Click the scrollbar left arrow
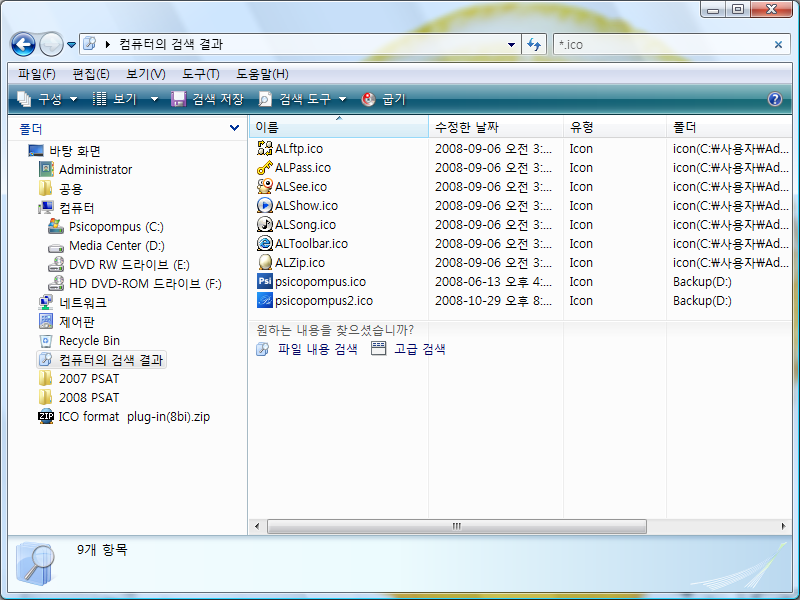 (257, 526)
